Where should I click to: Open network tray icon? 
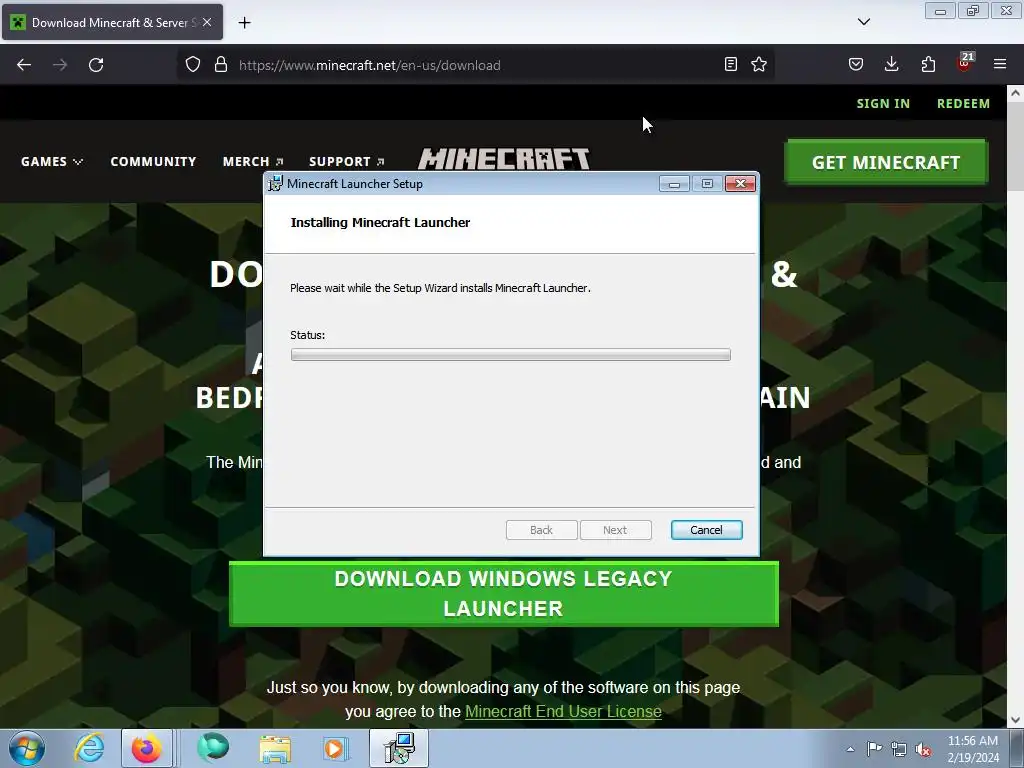[899, 749]
